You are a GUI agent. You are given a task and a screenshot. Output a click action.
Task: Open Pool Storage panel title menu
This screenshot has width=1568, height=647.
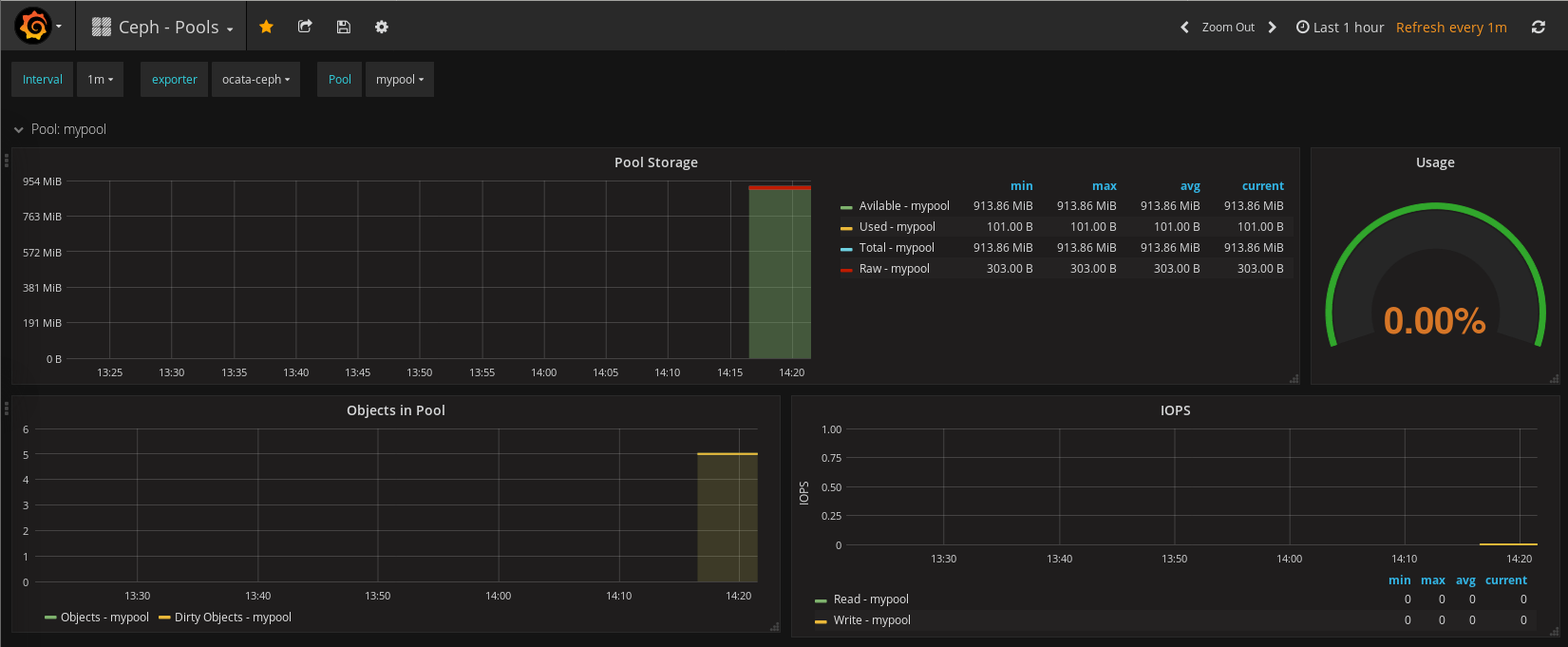pyautogui.click(x=655, y=162)
